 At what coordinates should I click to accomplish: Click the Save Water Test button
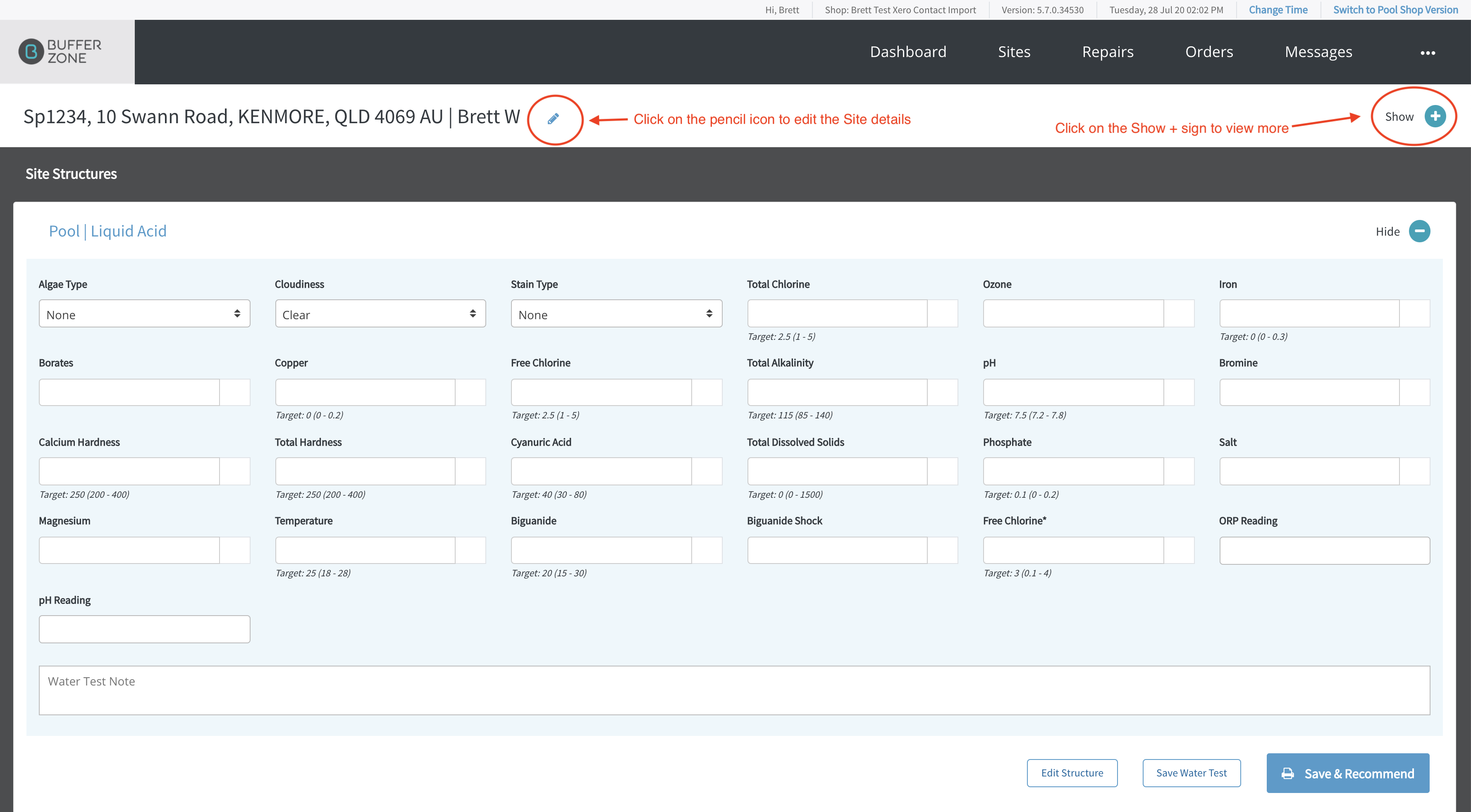[1191, 773]
